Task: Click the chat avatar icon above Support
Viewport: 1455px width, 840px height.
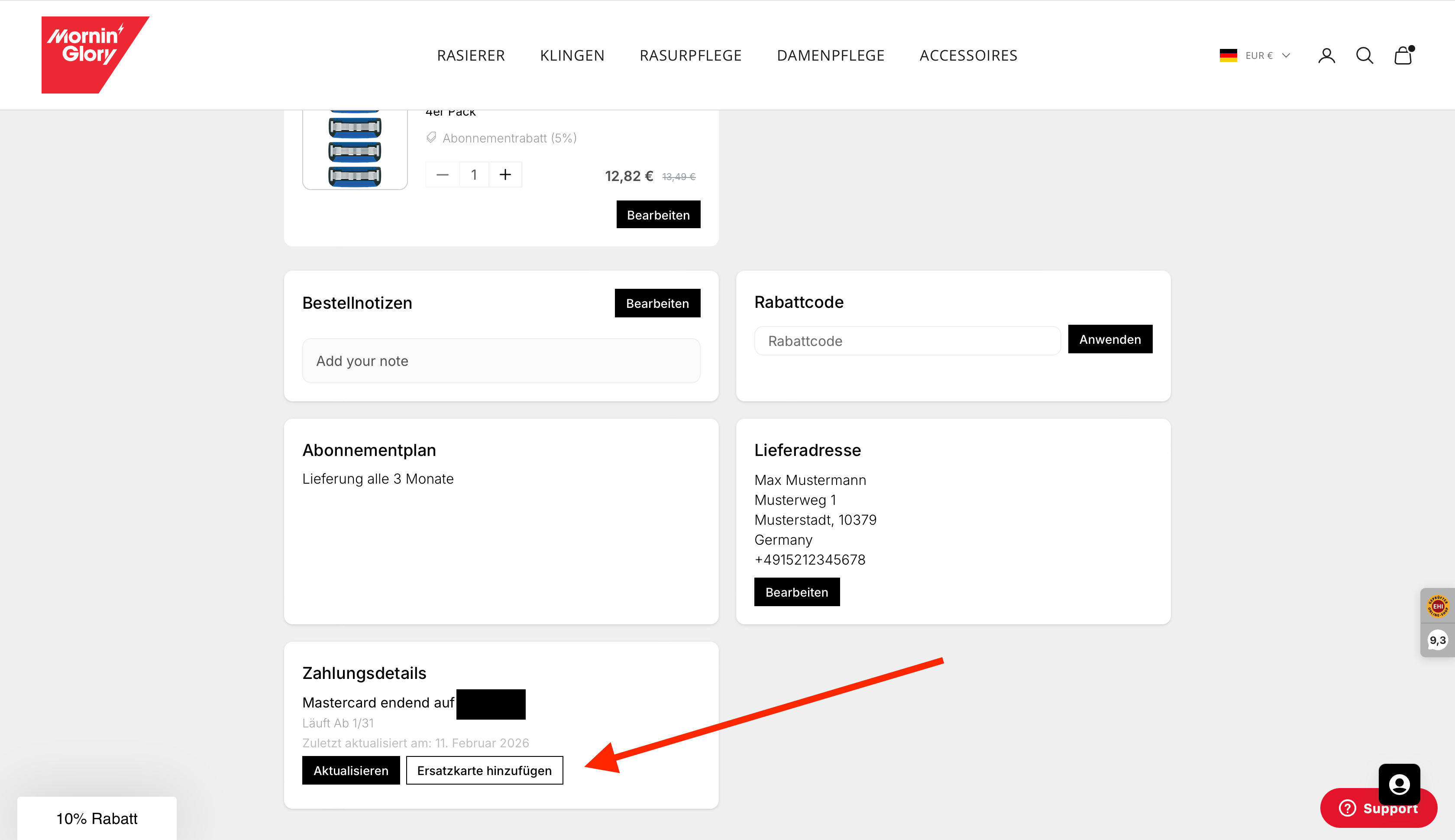Action: [x=1399, y=784]
